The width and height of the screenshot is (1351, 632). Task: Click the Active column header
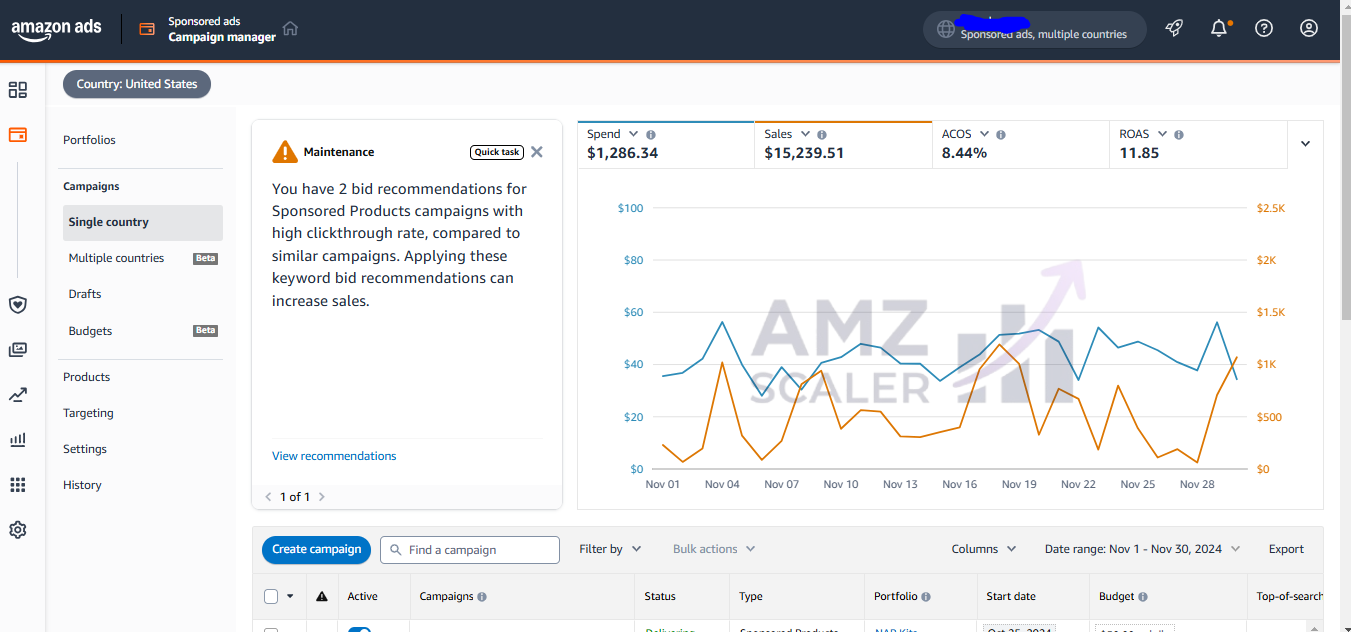[x=362, y=597]
